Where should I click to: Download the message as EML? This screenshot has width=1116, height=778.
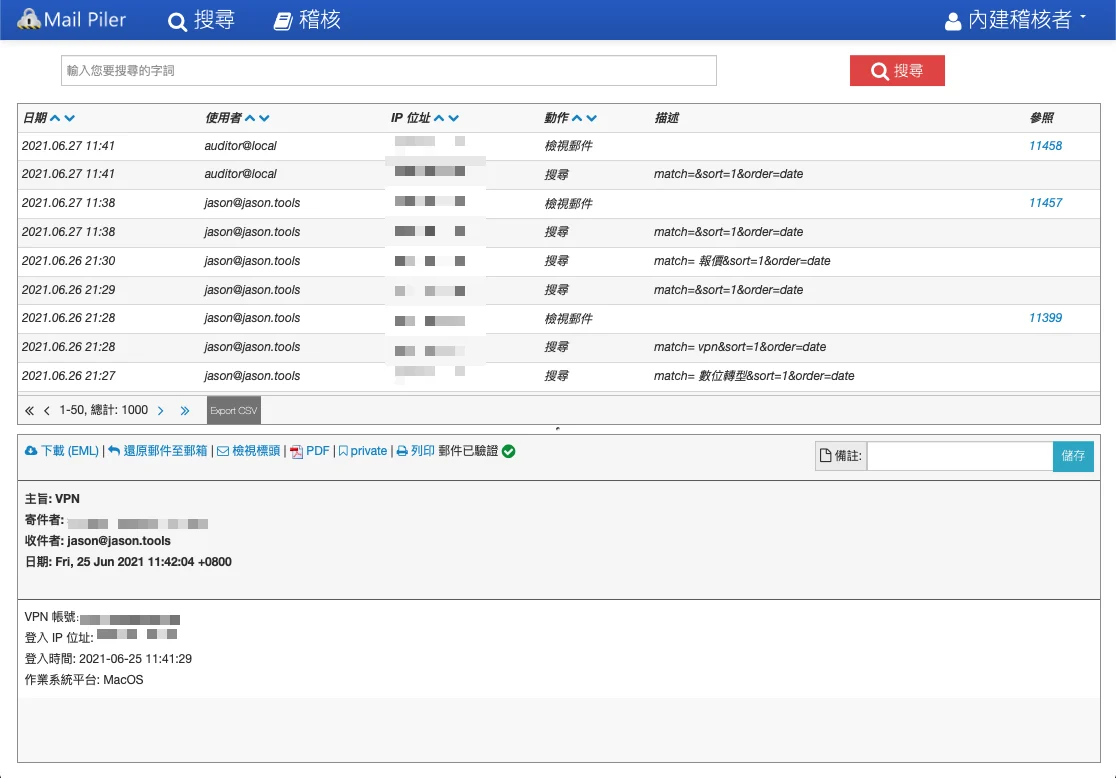tap(62, 451)
